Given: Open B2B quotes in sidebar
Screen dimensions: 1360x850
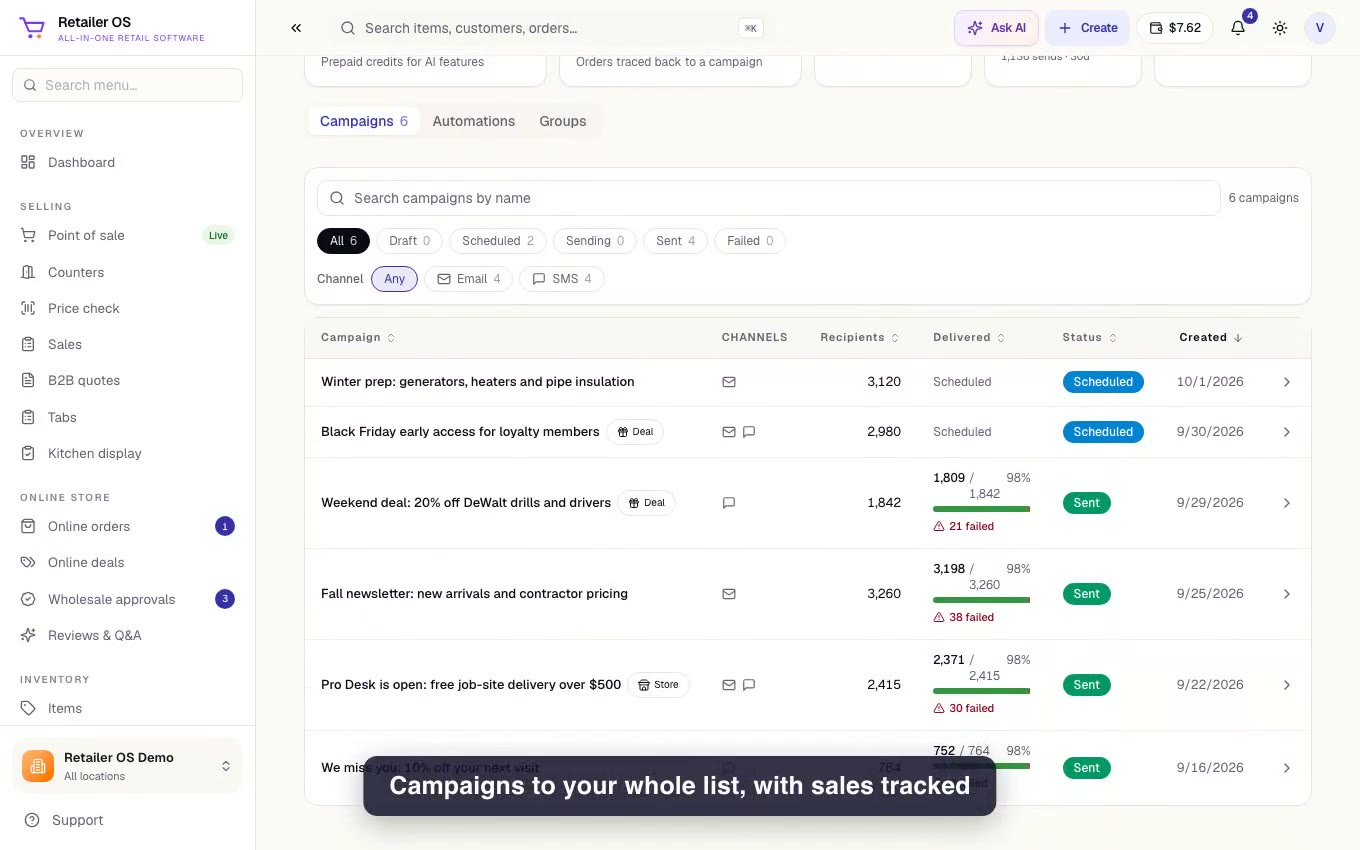Looking at the screenshot, I should click(x=127, y=380).
